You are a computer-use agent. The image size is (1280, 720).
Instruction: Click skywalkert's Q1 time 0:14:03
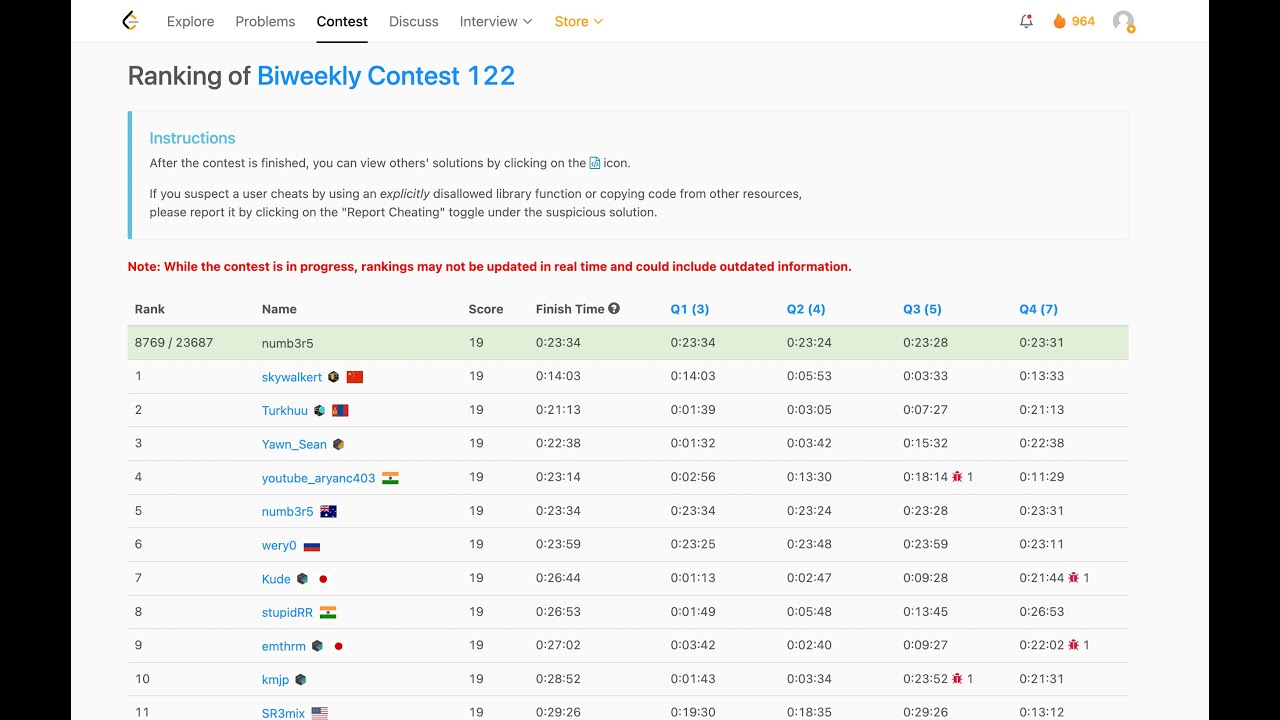click(x=693, y=376)
